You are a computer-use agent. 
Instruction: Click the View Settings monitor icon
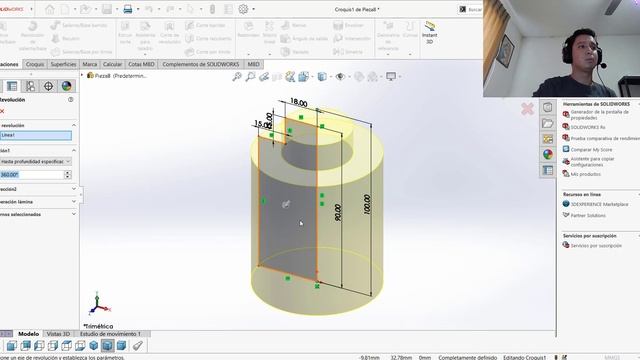tap(391, 76)
